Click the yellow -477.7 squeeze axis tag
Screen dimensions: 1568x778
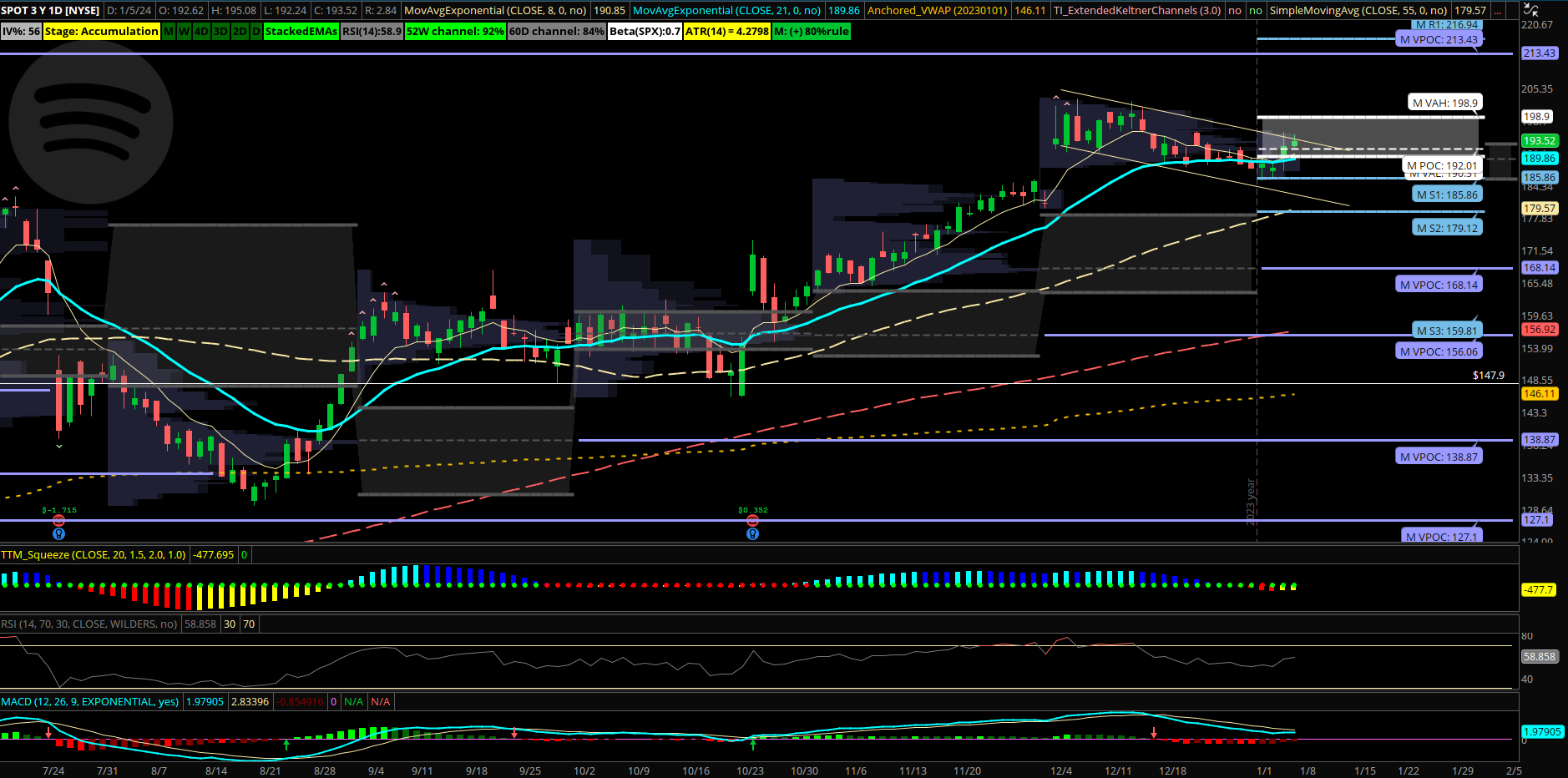pyautogui.click(x=1538, y=589)
